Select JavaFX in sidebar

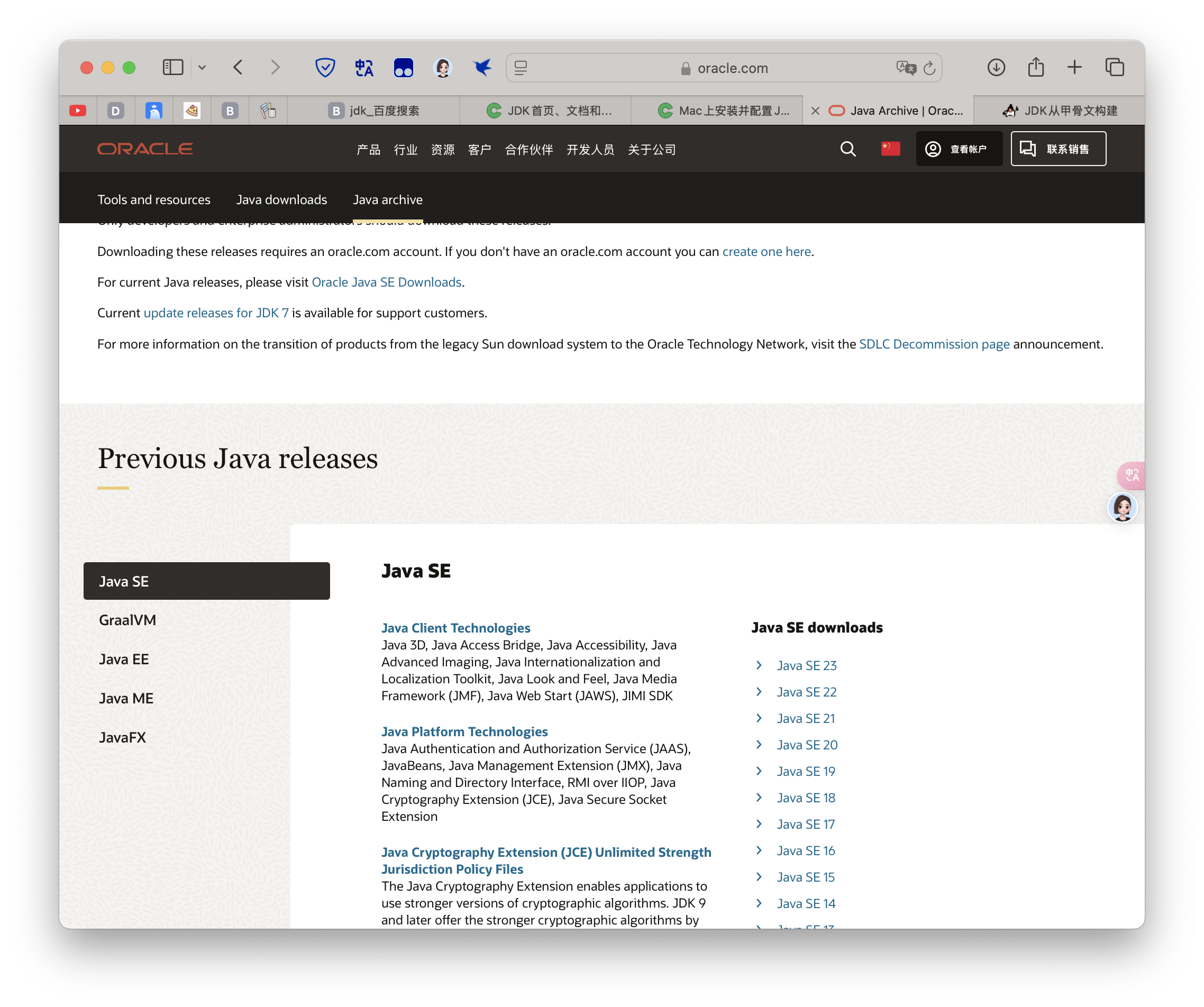(122, 737)
